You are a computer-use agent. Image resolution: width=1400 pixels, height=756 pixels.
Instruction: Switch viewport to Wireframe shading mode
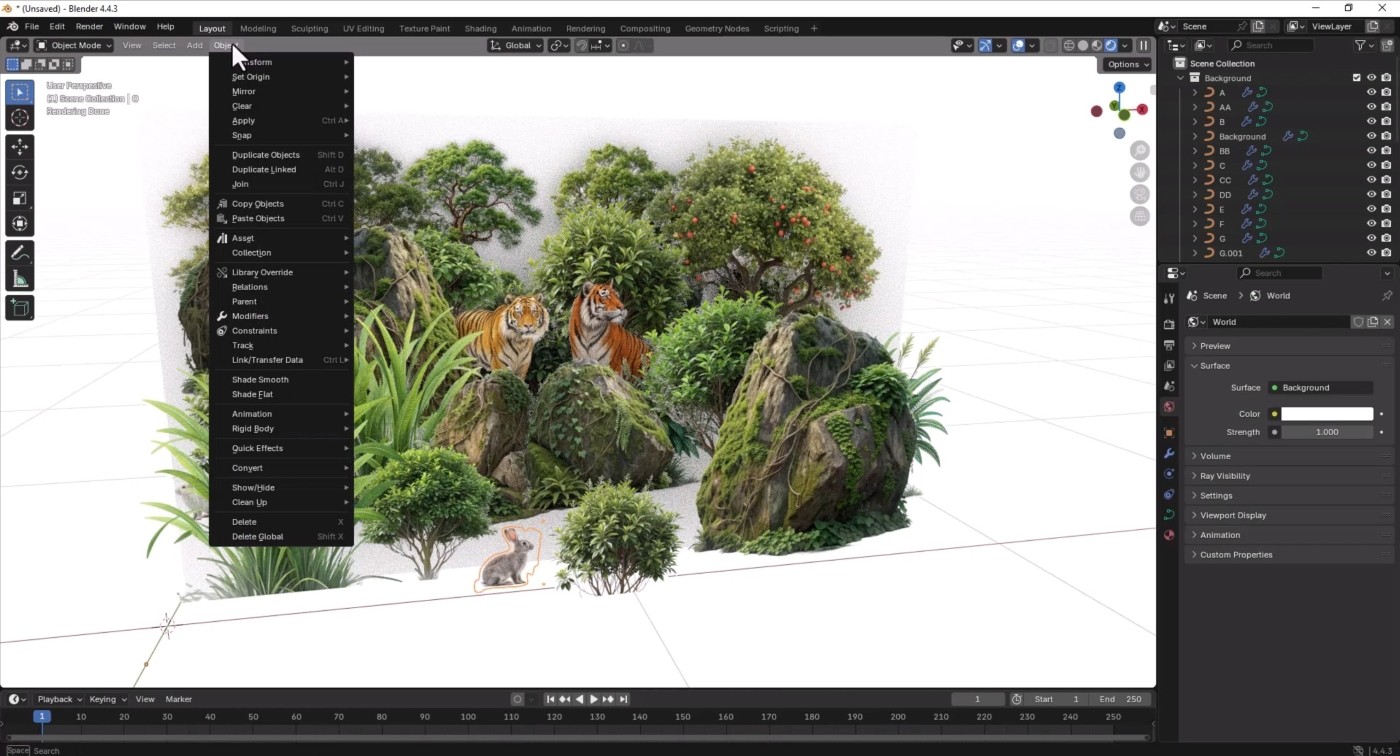(1069, 44)
